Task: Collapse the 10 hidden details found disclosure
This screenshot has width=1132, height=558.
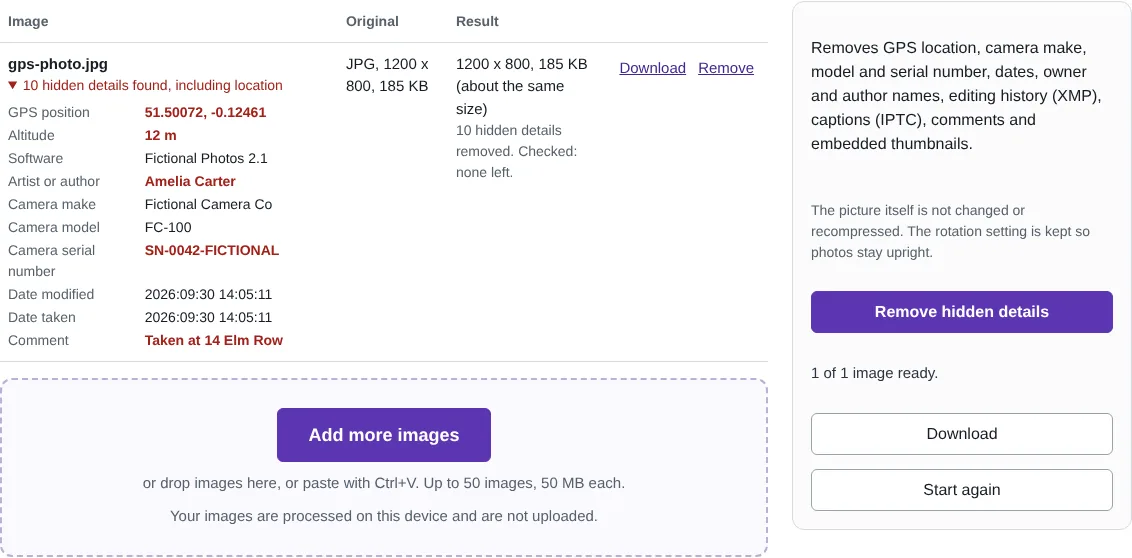Action: pyautogui.click(x=145, y=85)
